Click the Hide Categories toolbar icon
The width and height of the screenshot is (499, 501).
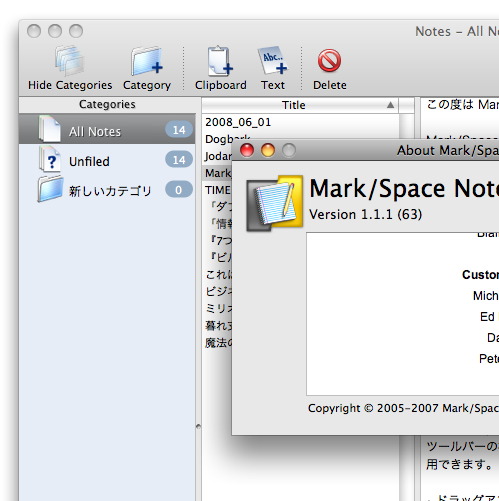coord(70,61)
